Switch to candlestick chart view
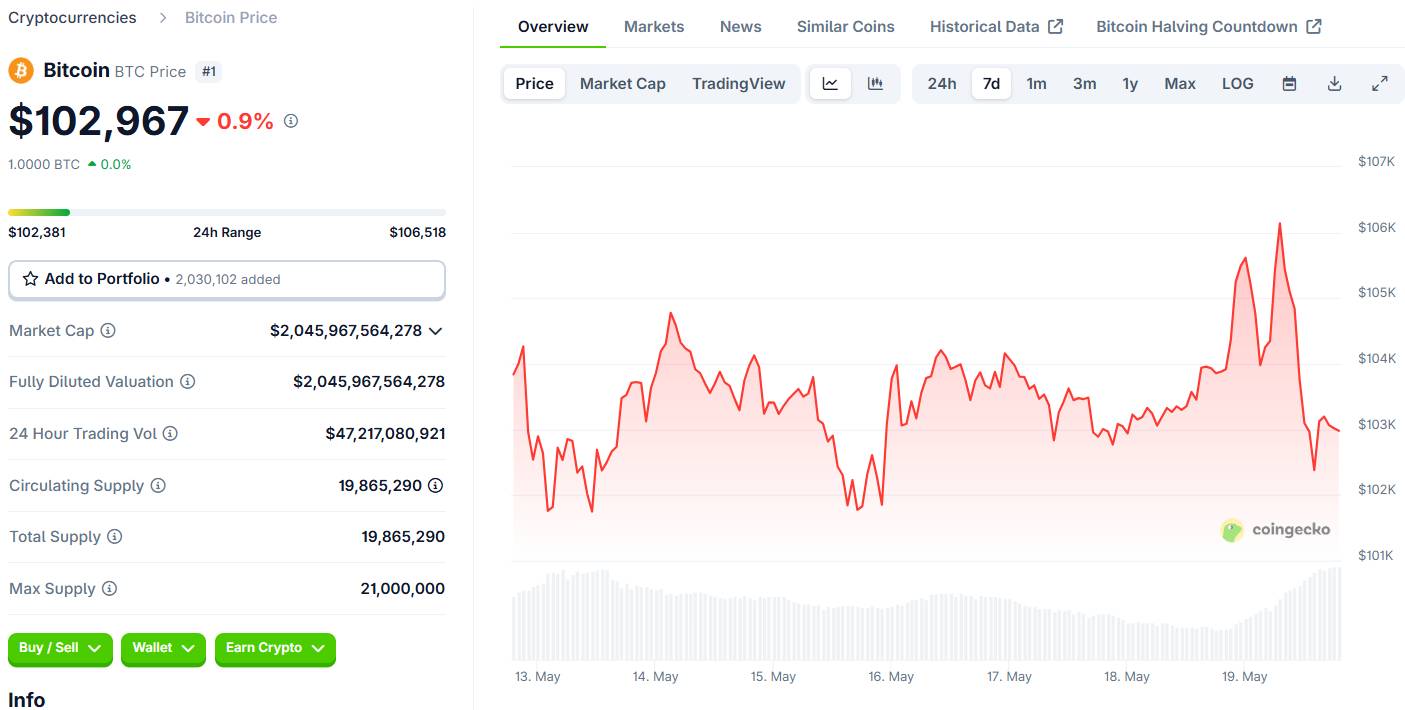This screenshot has width=1405, height=710. point(875,84)
